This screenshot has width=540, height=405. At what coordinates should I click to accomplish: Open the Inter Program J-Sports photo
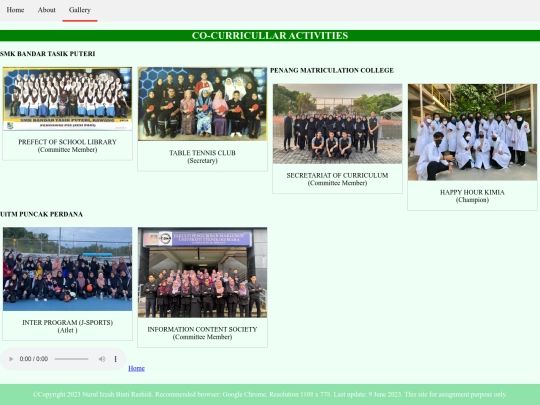(x=67, y=269)
